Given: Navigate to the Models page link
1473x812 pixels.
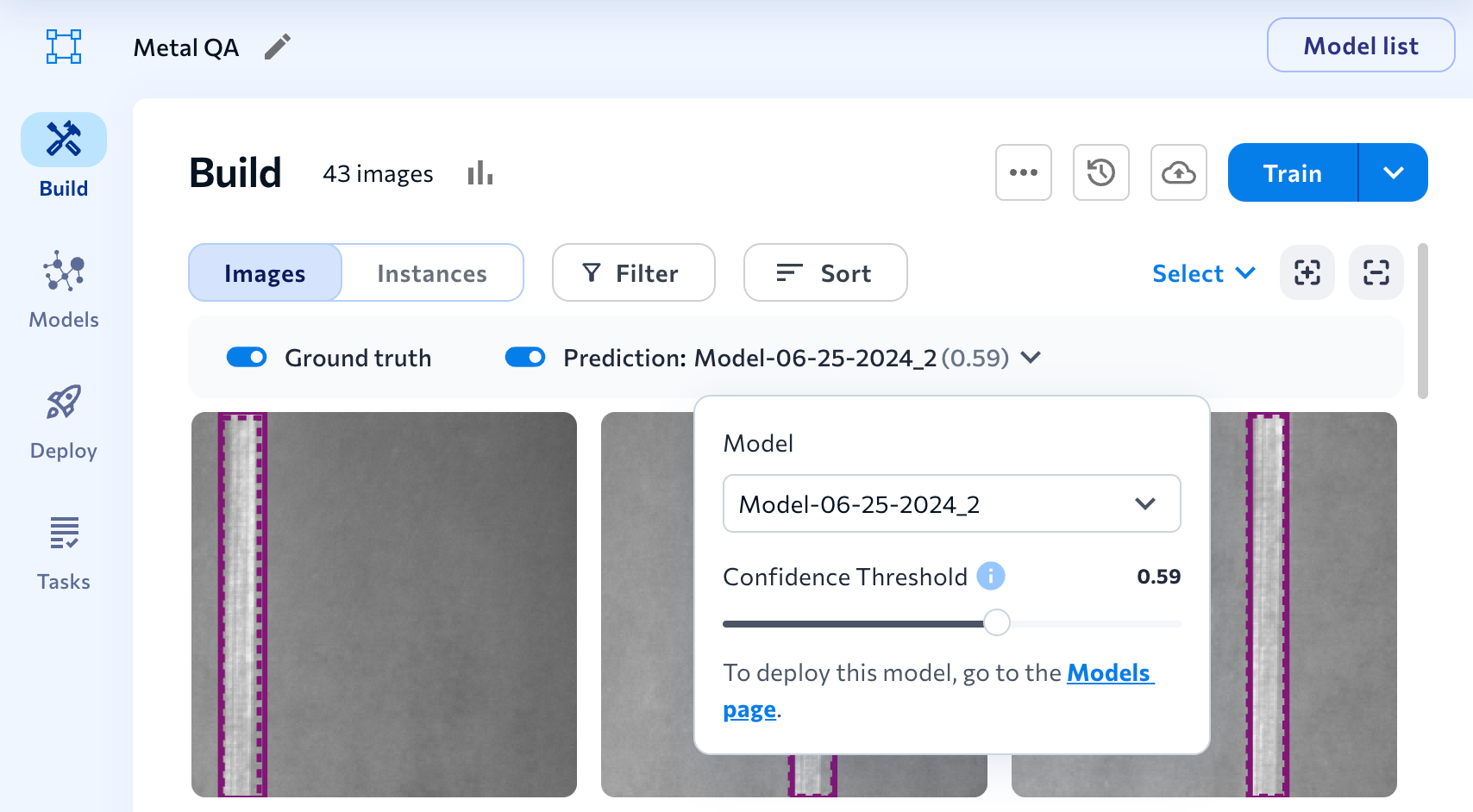Looking at the screenshot, I should click(1109, 673).
